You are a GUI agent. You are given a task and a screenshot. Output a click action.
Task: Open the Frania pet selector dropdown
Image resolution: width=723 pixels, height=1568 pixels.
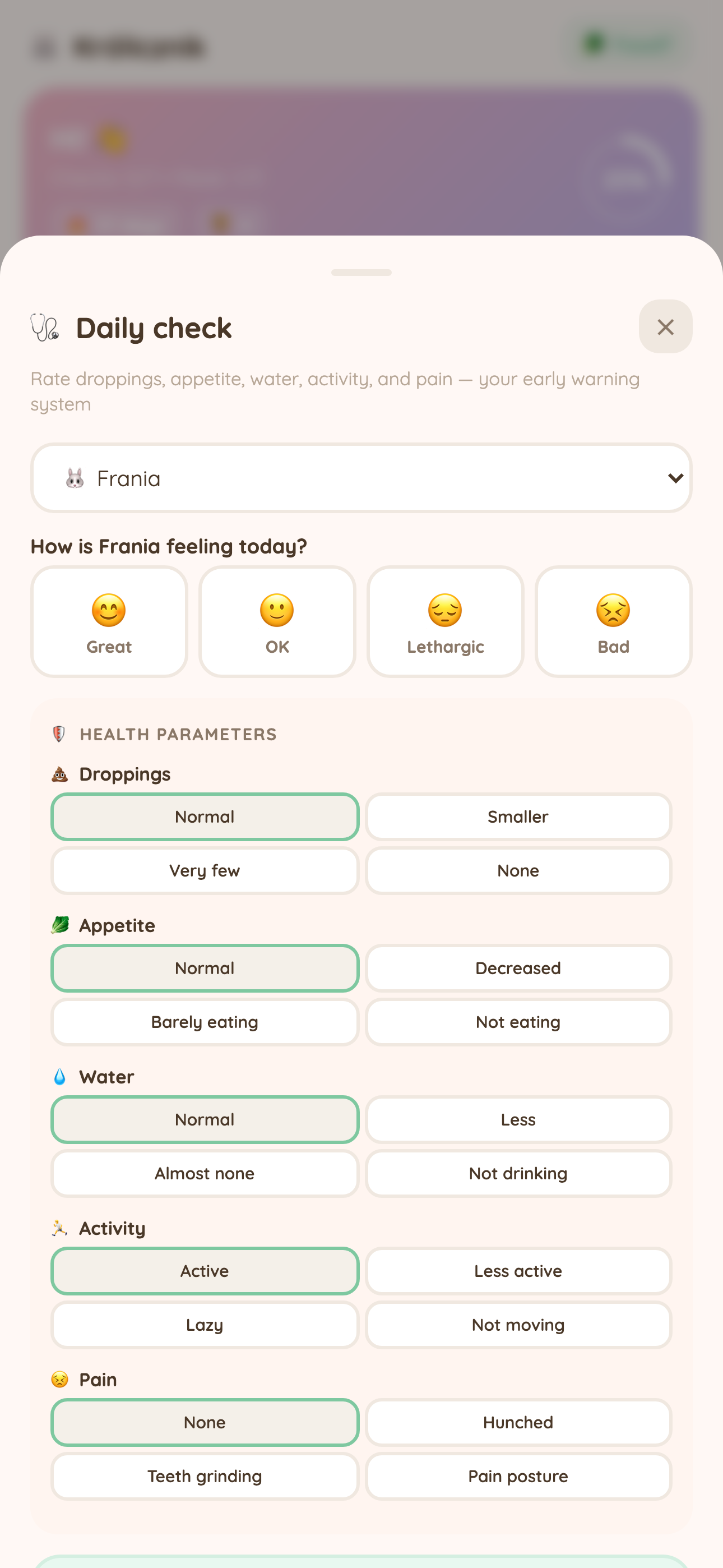[361, 478]
